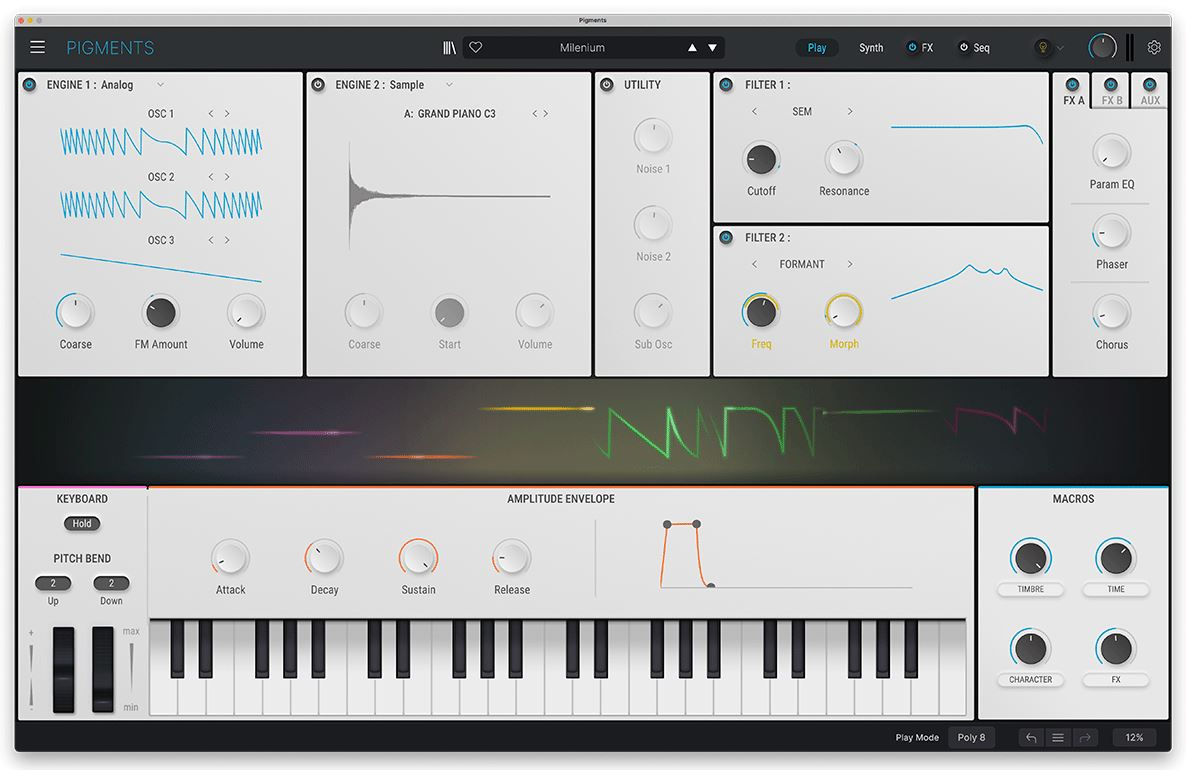Open dropdown next to lightbulb icon

tap(1060, 48)
